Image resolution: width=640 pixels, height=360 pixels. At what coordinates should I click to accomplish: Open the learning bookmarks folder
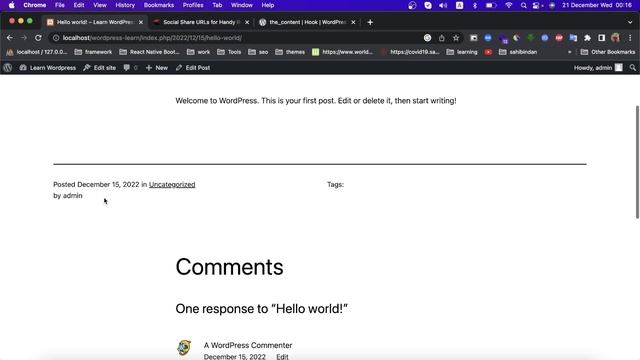(462, 52)
